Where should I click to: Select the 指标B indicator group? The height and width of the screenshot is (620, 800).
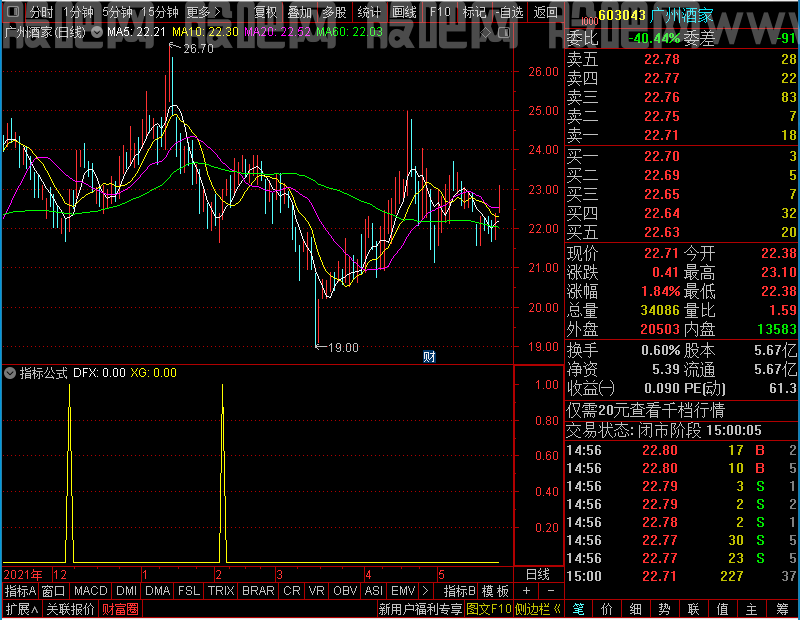coord(460,591)
